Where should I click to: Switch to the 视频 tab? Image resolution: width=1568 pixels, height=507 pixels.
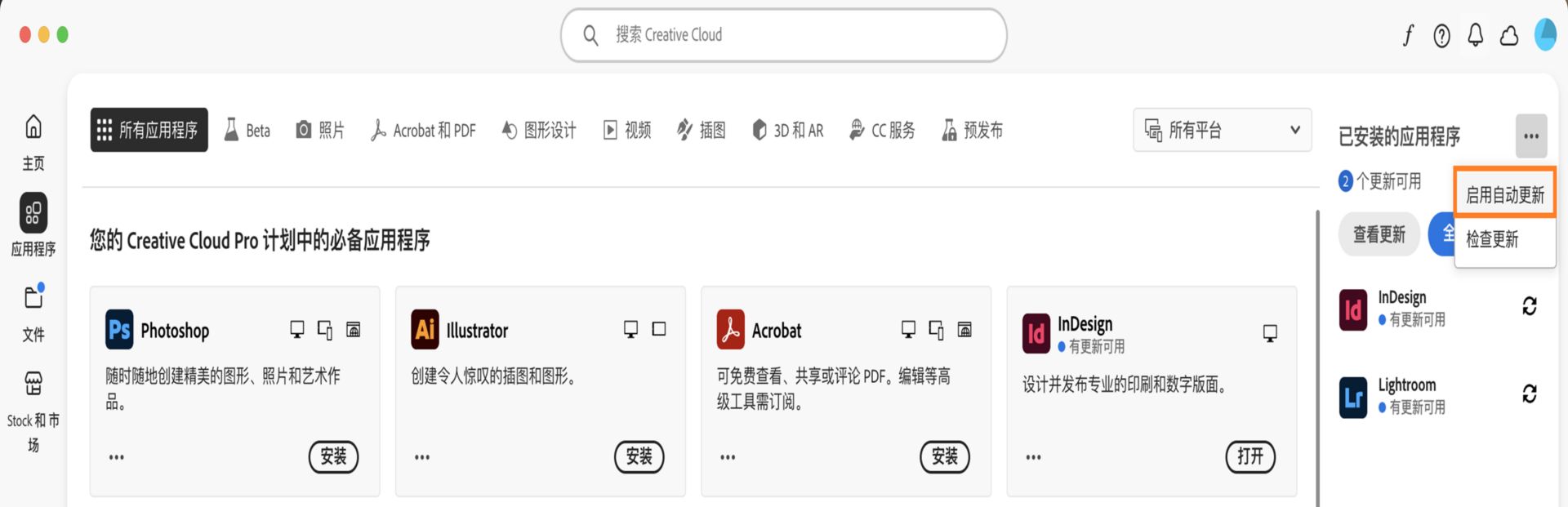tap(627, 130)
